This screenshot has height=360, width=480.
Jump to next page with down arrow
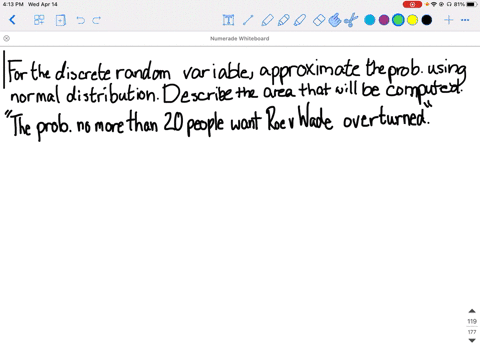click(x=472, y=340)
